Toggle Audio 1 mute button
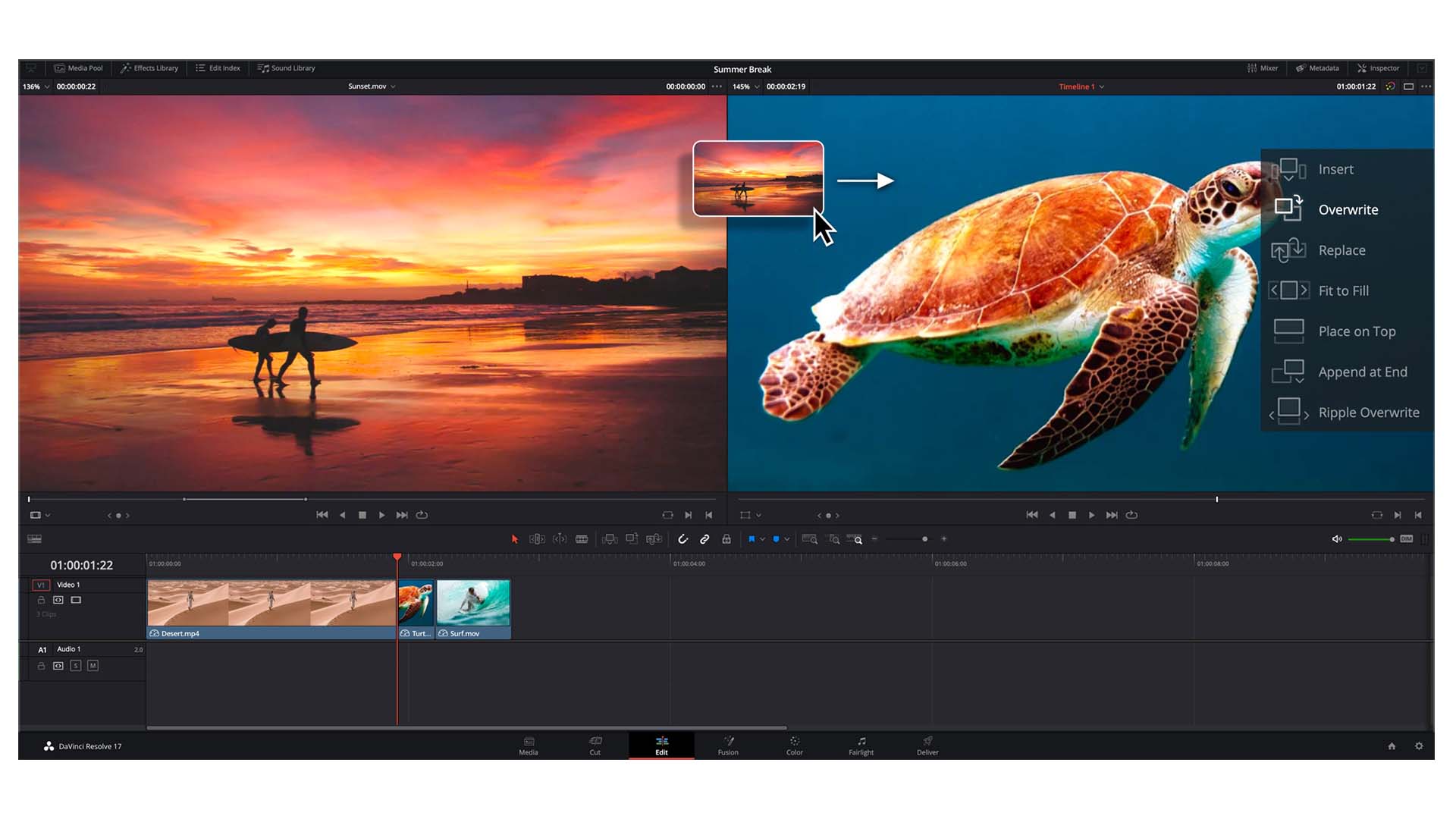 tap(93, 664)
